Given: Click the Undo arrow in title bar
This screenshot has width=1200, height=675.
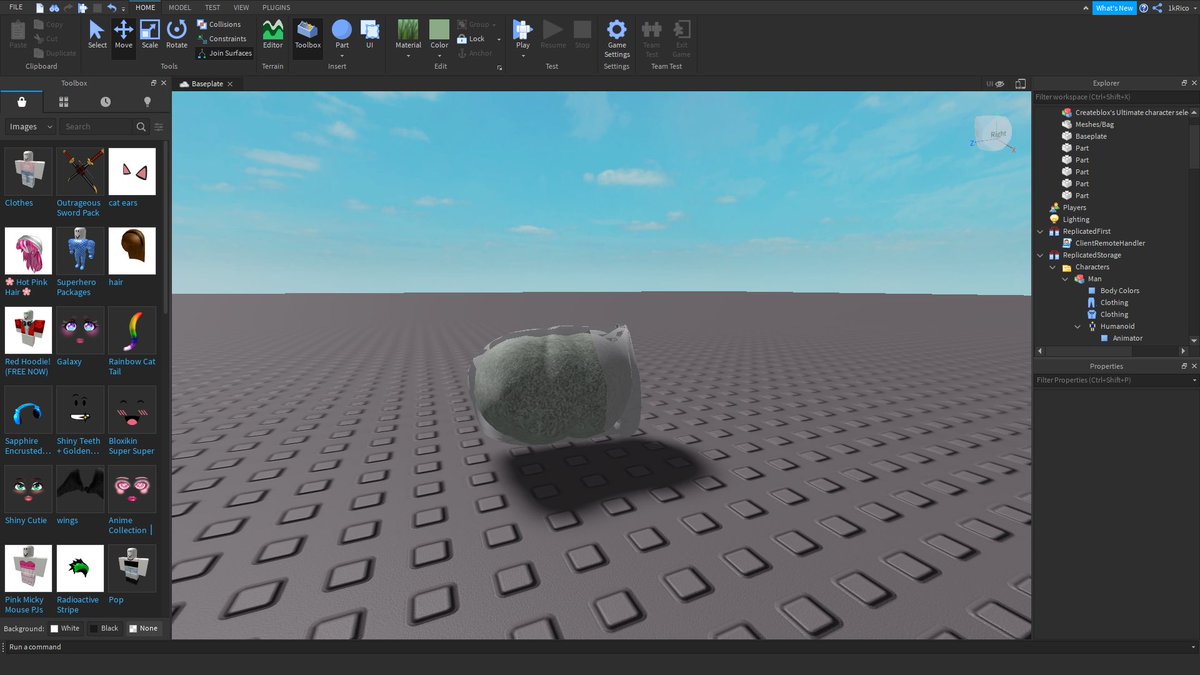Looking at the screenshot, I should pyautogui.click(x=111, y=7).
